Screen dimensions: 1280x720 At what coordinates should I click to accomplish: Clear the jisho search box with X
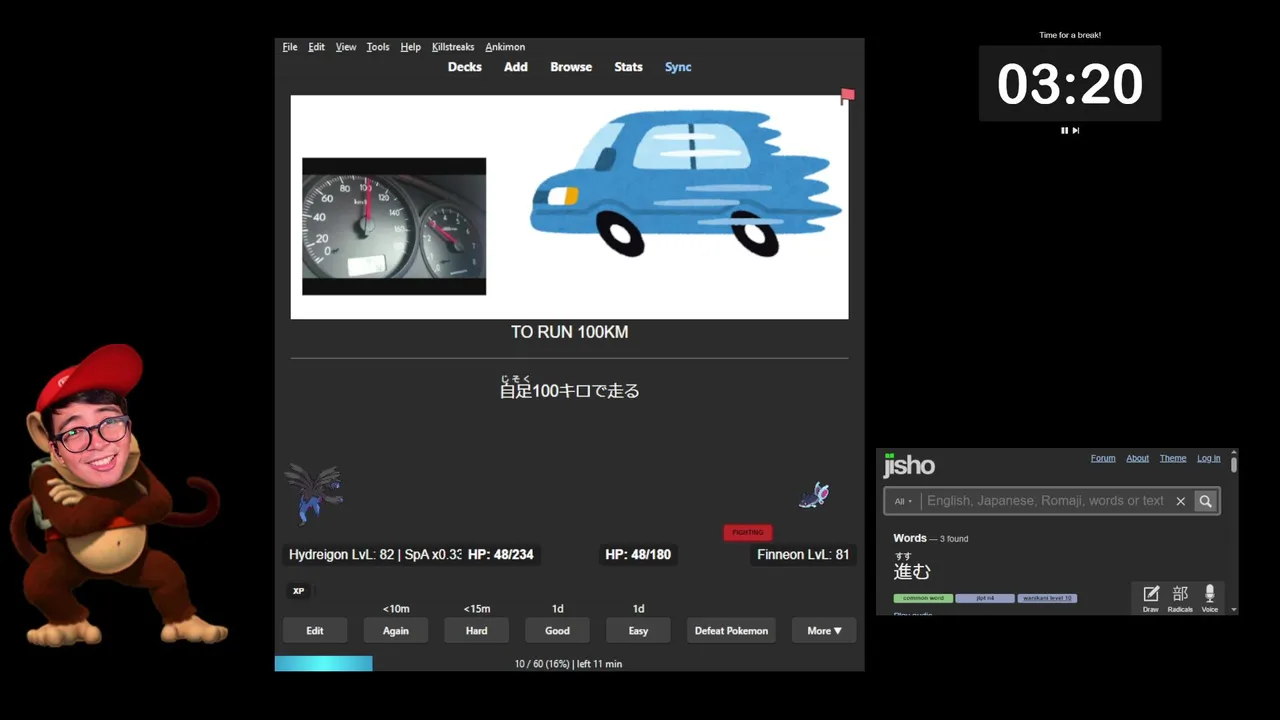(x=1180, y=501)
